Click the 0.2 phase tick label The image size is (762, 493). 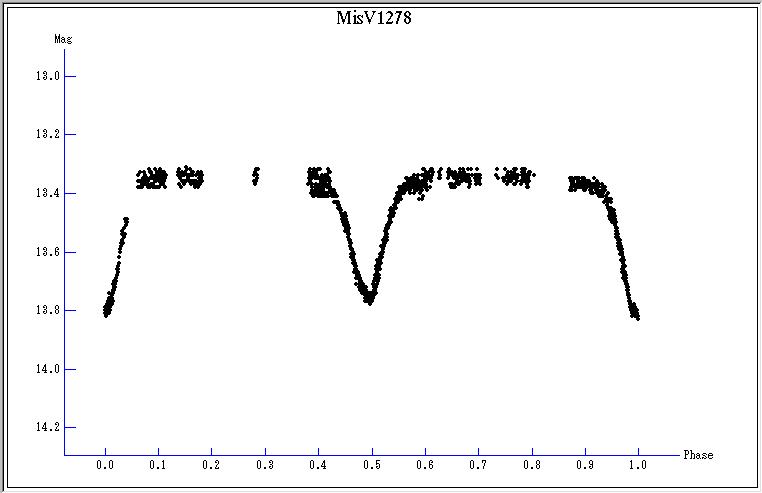(x=211, y=465)
